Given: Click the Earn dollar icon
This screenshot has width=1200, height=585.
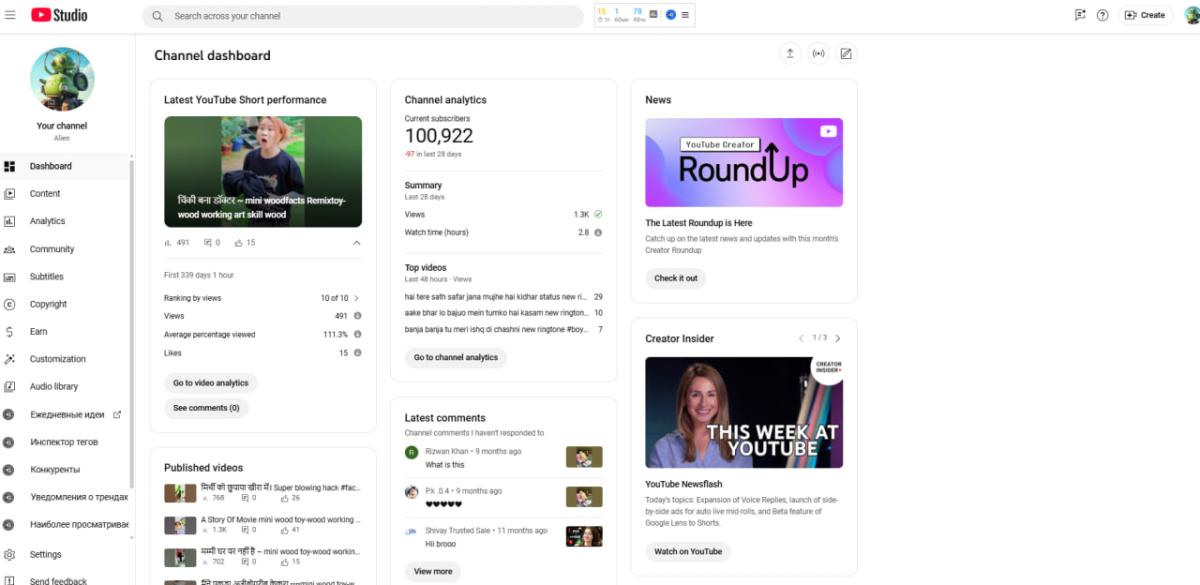Looking at the screenshot, I should 9,331.
